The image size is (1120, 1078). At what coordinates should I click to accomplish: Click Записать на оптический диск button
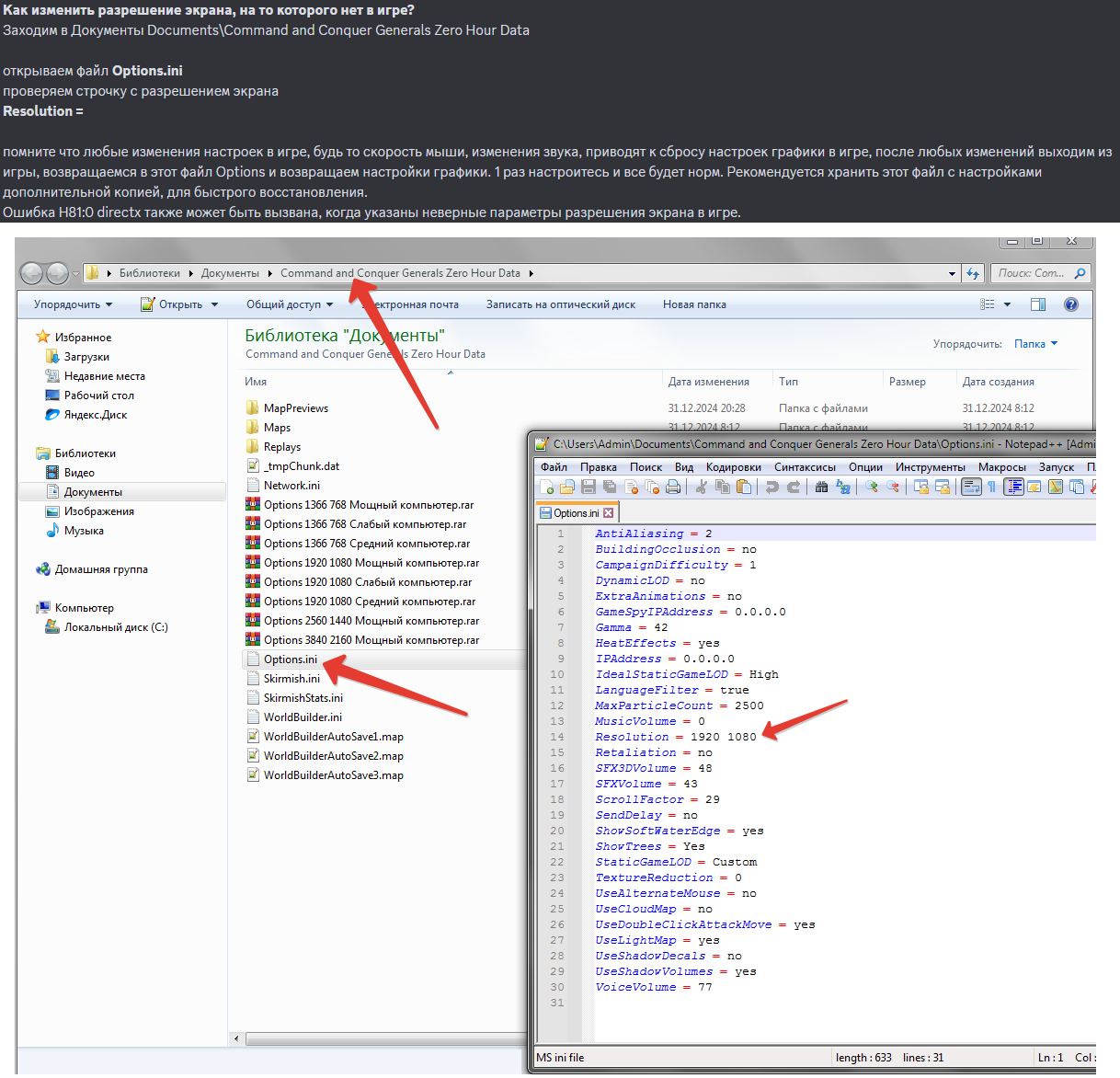click(x=561, y=304)
